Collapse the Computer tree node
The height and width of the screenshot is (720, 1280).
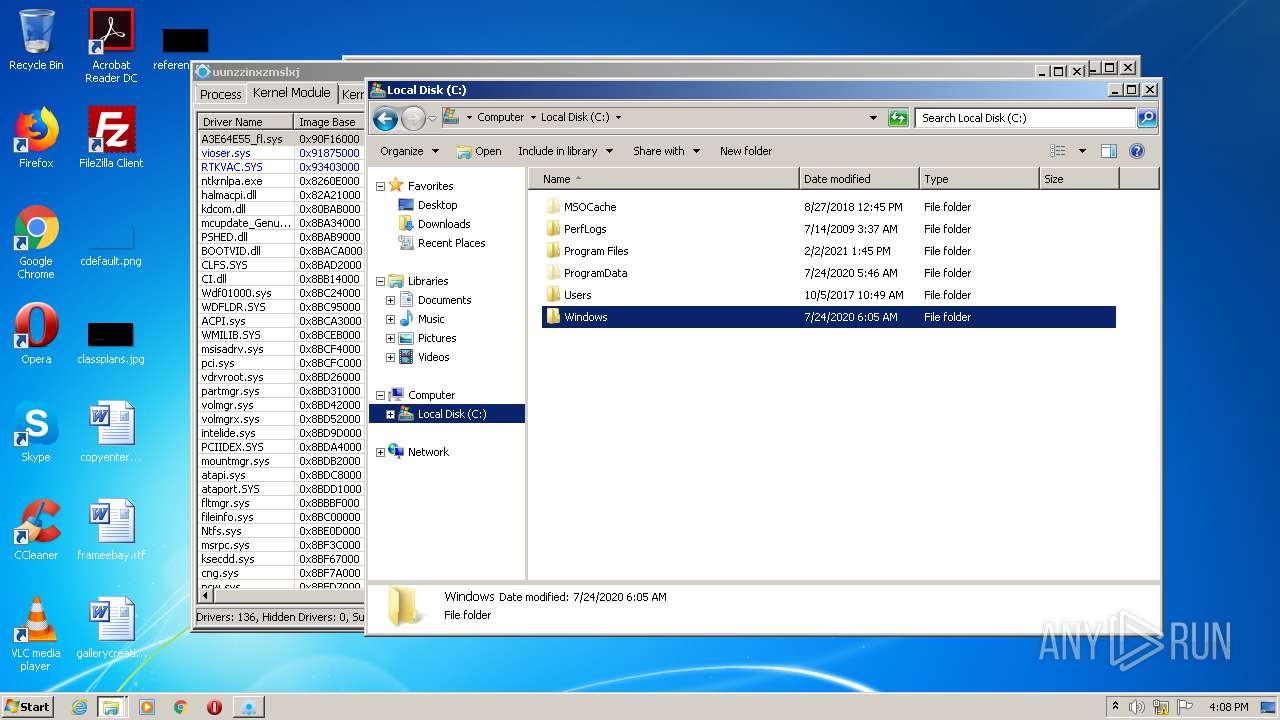pos(381,395)
